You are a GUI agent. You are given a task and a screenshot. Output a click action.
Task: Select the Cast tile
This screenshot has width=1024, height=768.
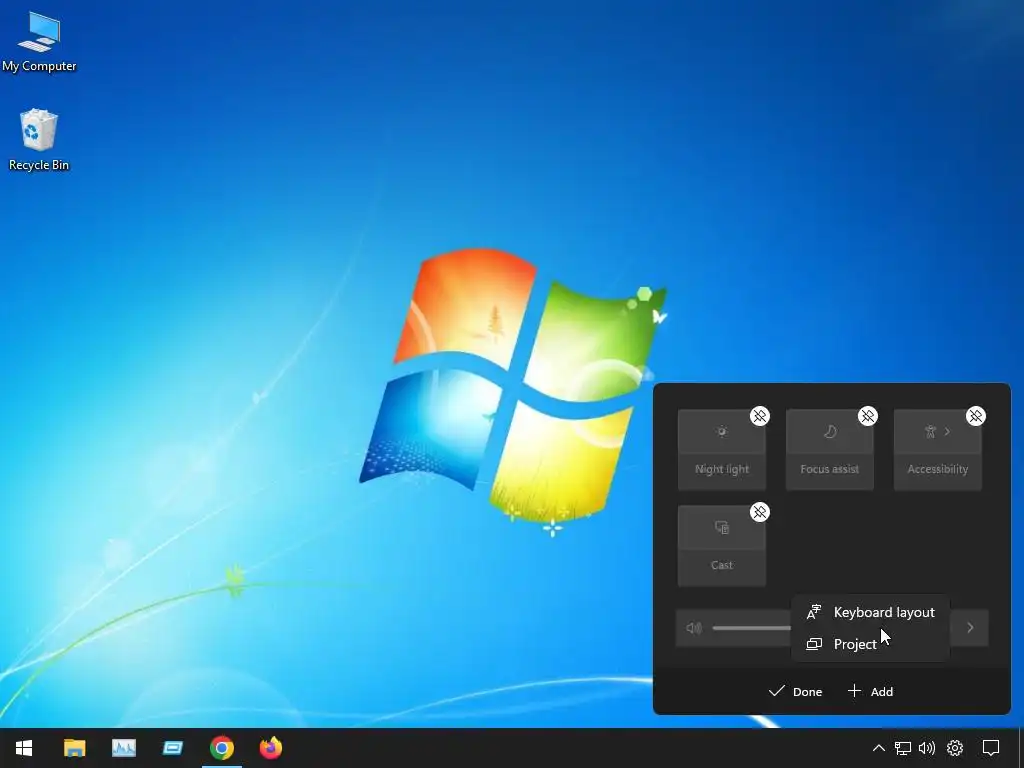[722, 546]
